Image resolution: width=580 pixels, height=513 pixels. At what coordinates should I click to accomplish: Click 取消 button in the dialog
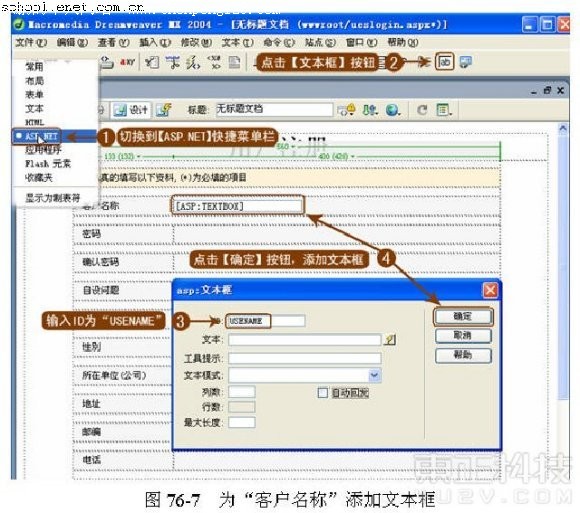(463, 336)
